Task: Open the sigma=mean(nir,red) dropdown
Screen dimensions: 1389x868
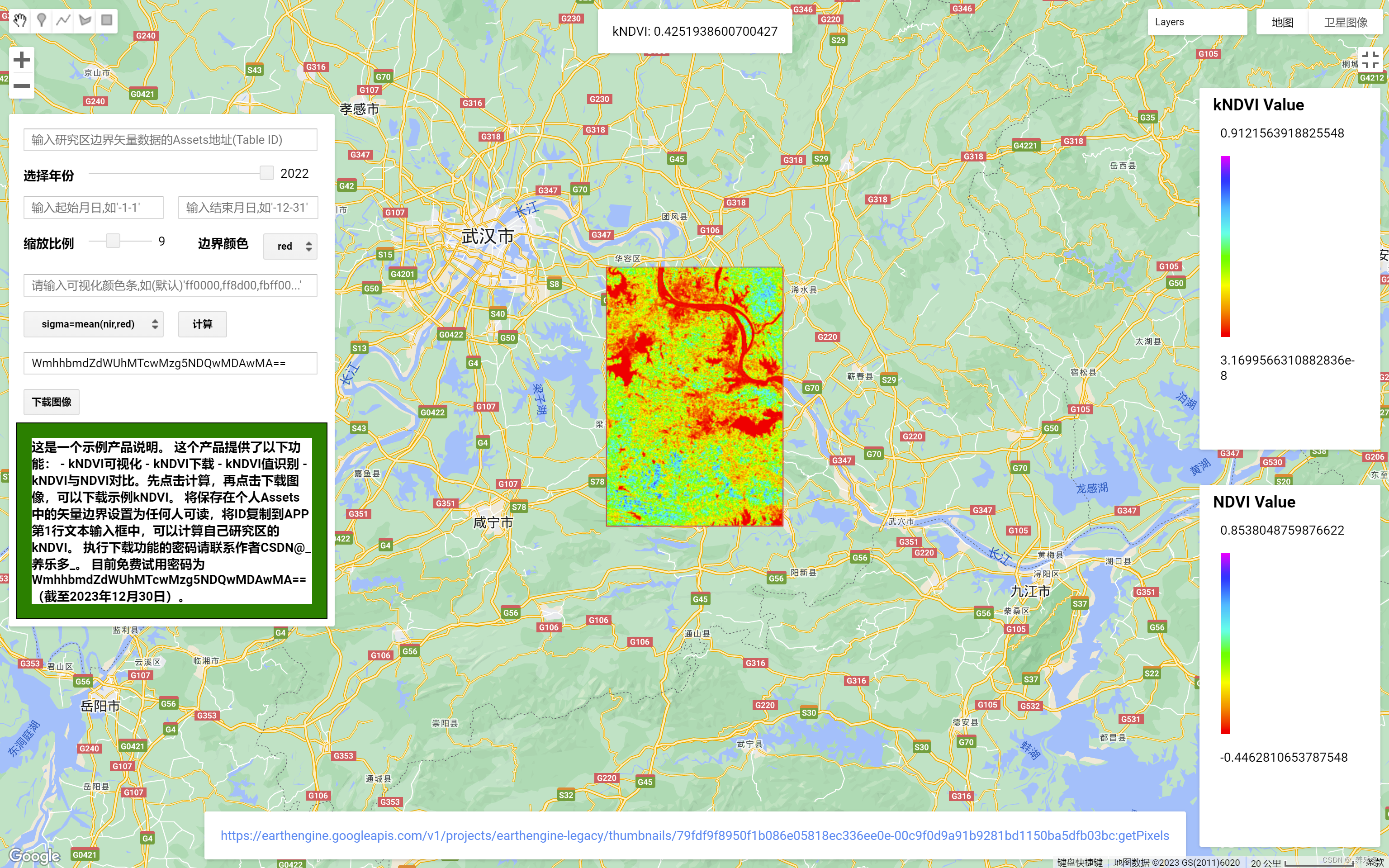Action: pyautogui.click(x=94, y=324)
